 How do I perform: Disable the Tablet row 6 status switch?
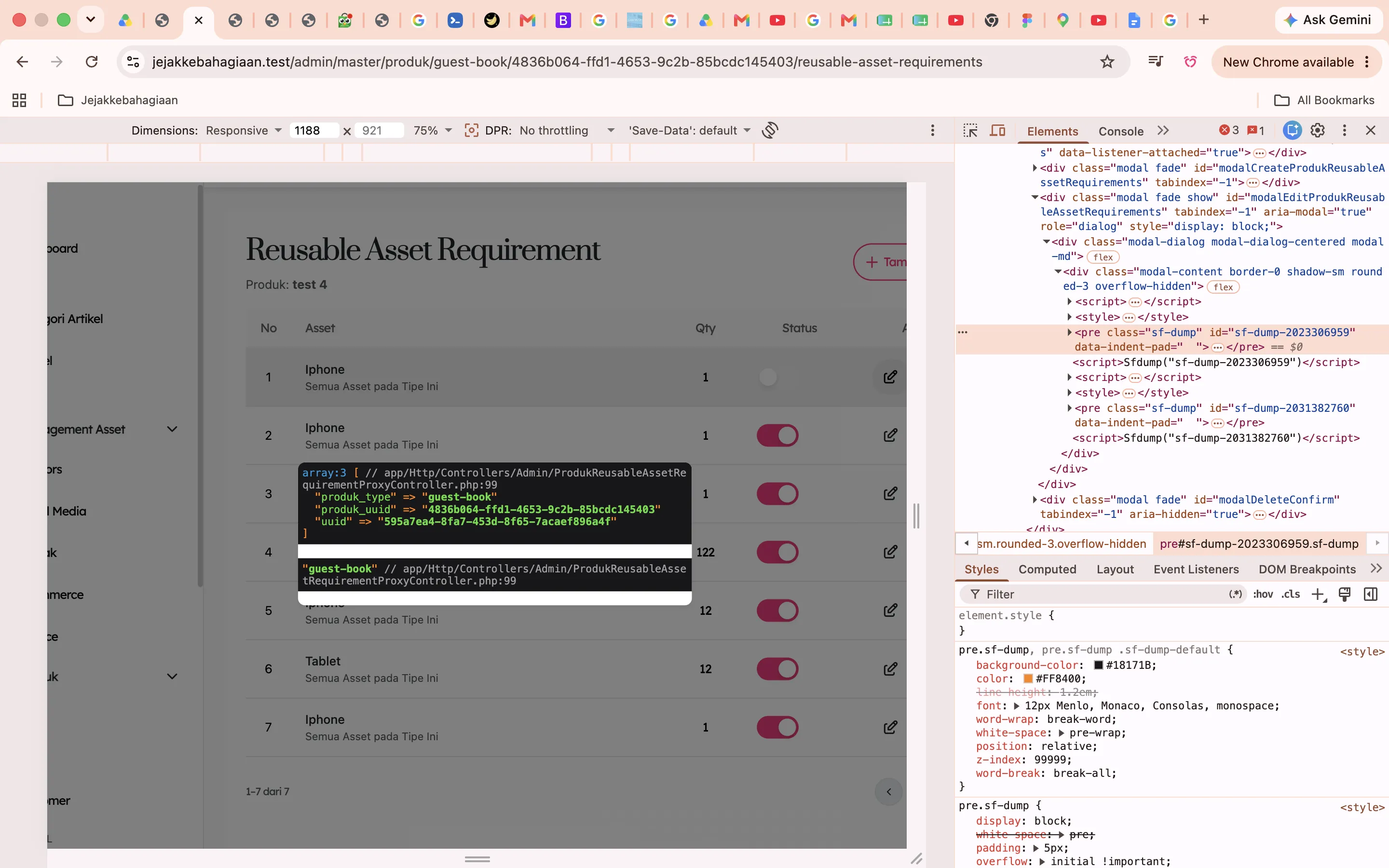[778, 669]
